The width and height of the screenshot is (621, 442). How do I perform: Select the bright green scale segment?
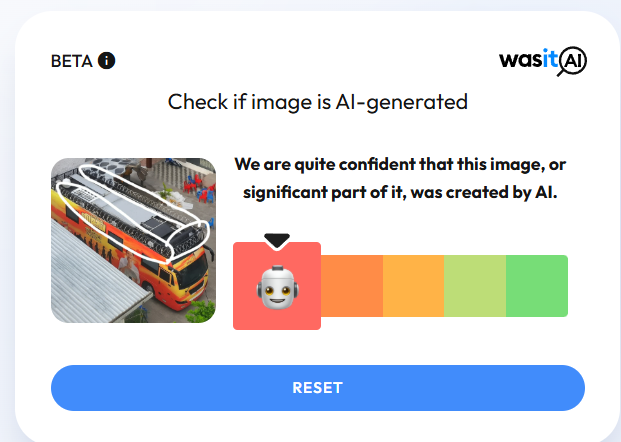tap(537, 286)
